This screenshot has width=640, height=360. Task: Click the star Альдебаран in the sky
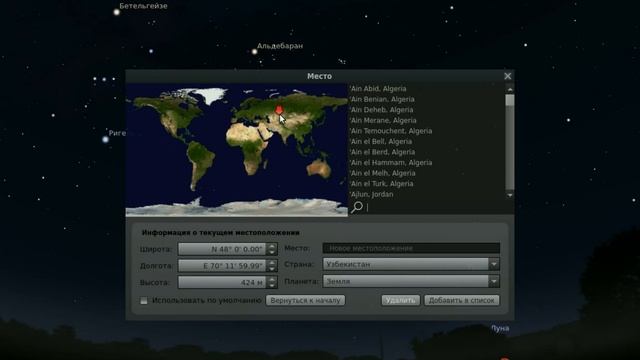pos(255,52)
